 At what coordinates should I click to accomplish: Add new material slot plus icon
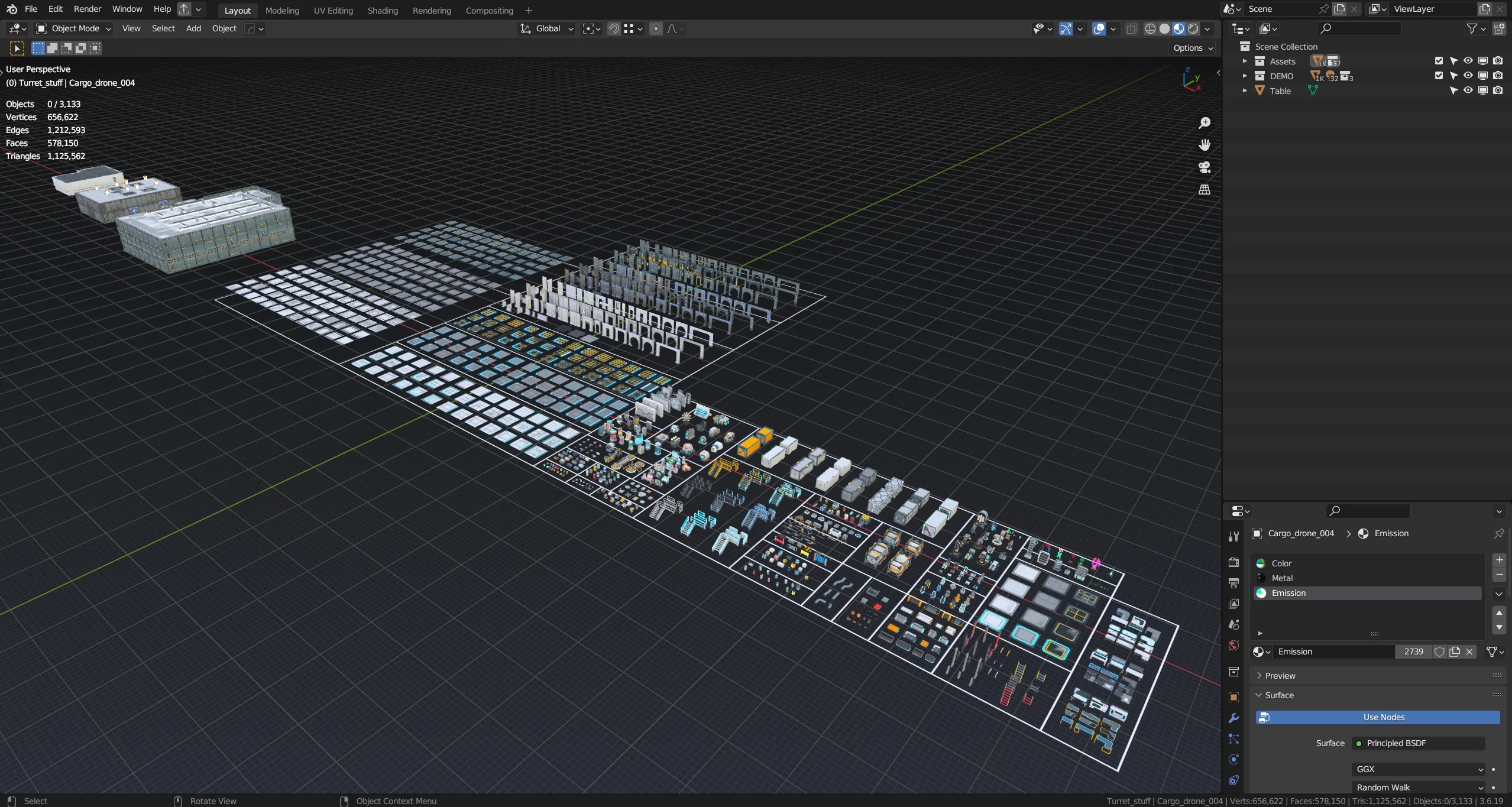tap(1499, 560)
